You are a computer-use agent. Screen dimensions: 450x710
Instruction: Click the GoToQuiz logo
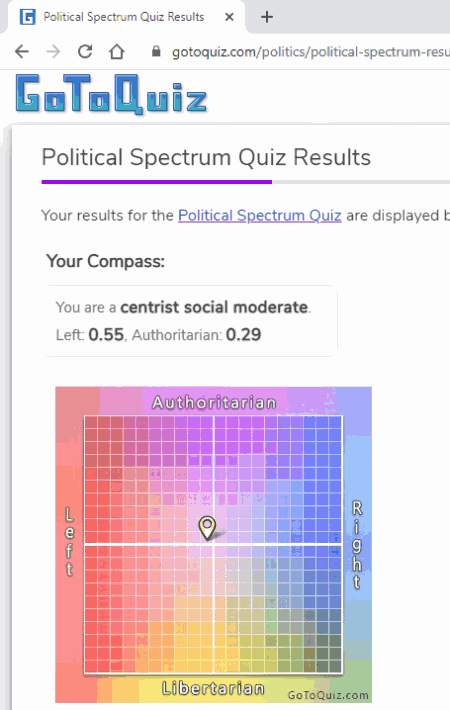coord(112,95)
